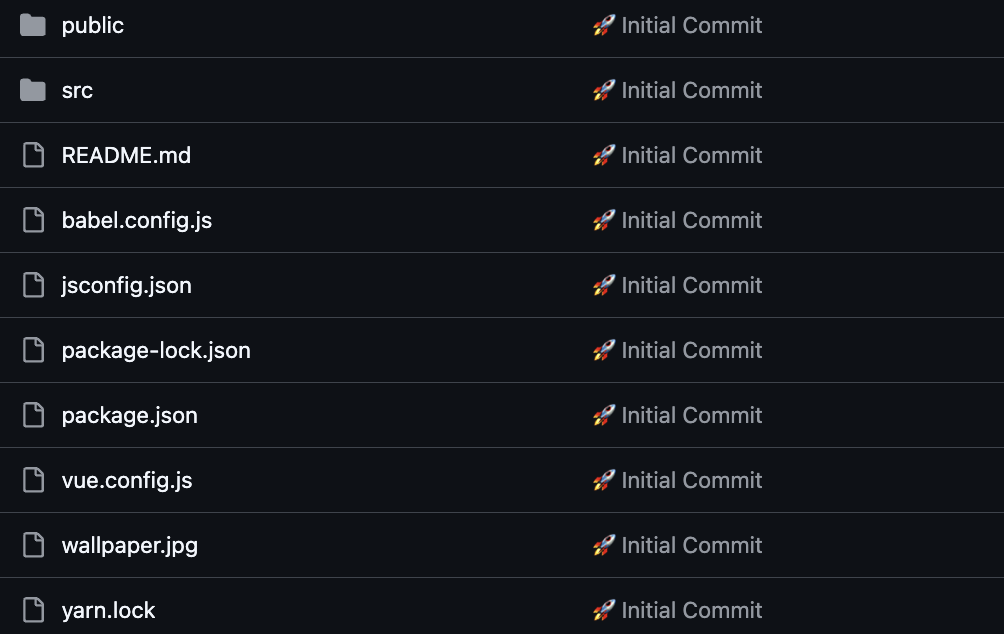Open the public folder
Screen dimensions: 1004x634
point(92,25)
